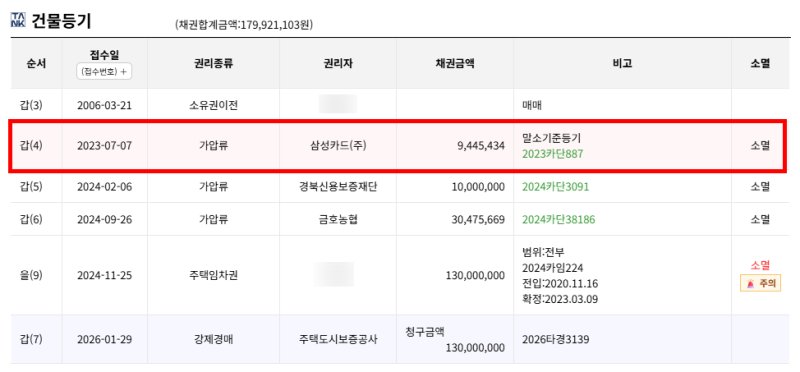
Task: Click the 건물등기 section heading
Action: [62, 21]
